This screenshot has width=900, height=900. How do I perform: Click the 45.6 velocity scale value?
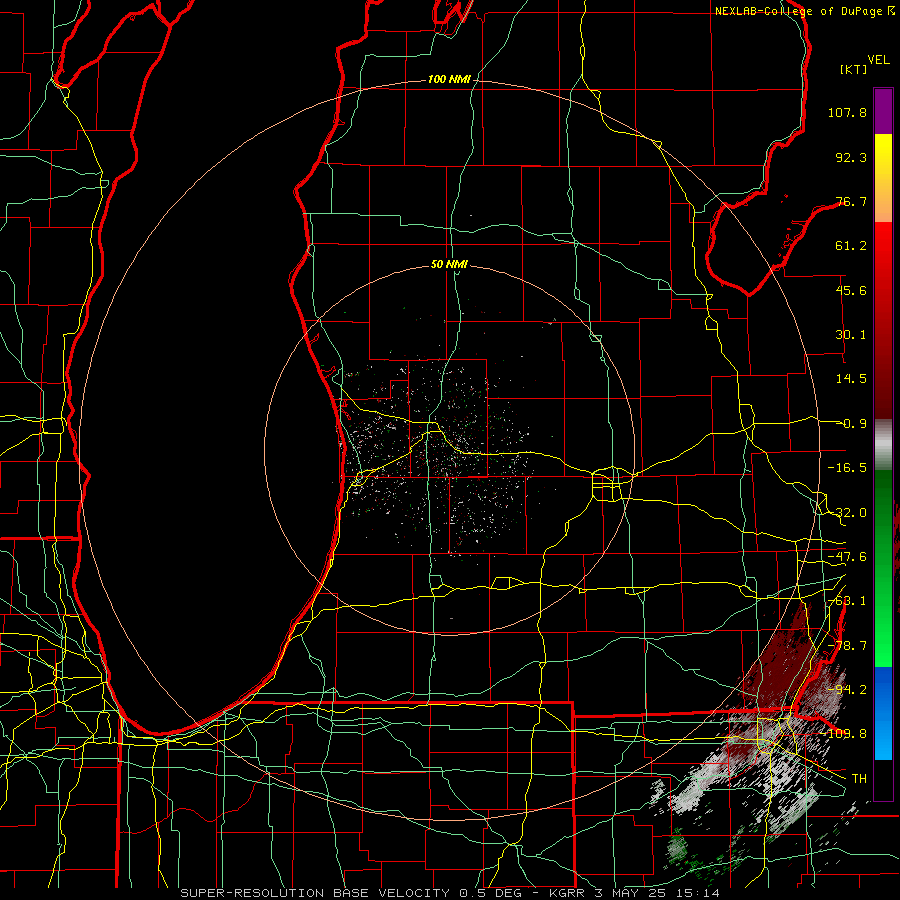(x=851, y=290)
